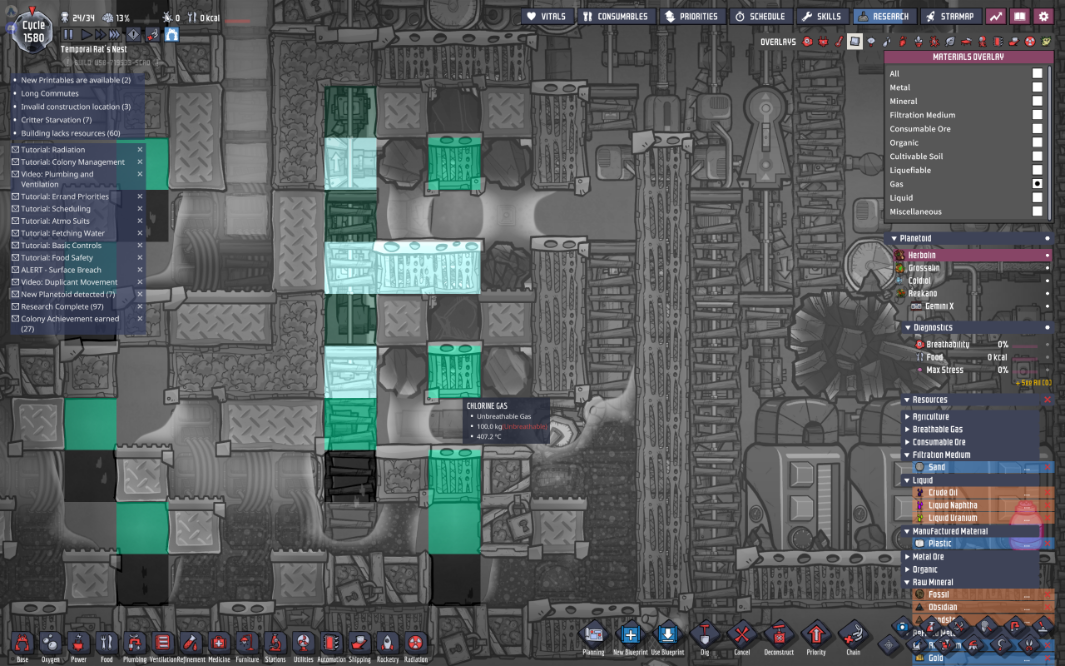
Task: Toggle the Temperature overlay thermometer icon
Action: tap(839, 42)
